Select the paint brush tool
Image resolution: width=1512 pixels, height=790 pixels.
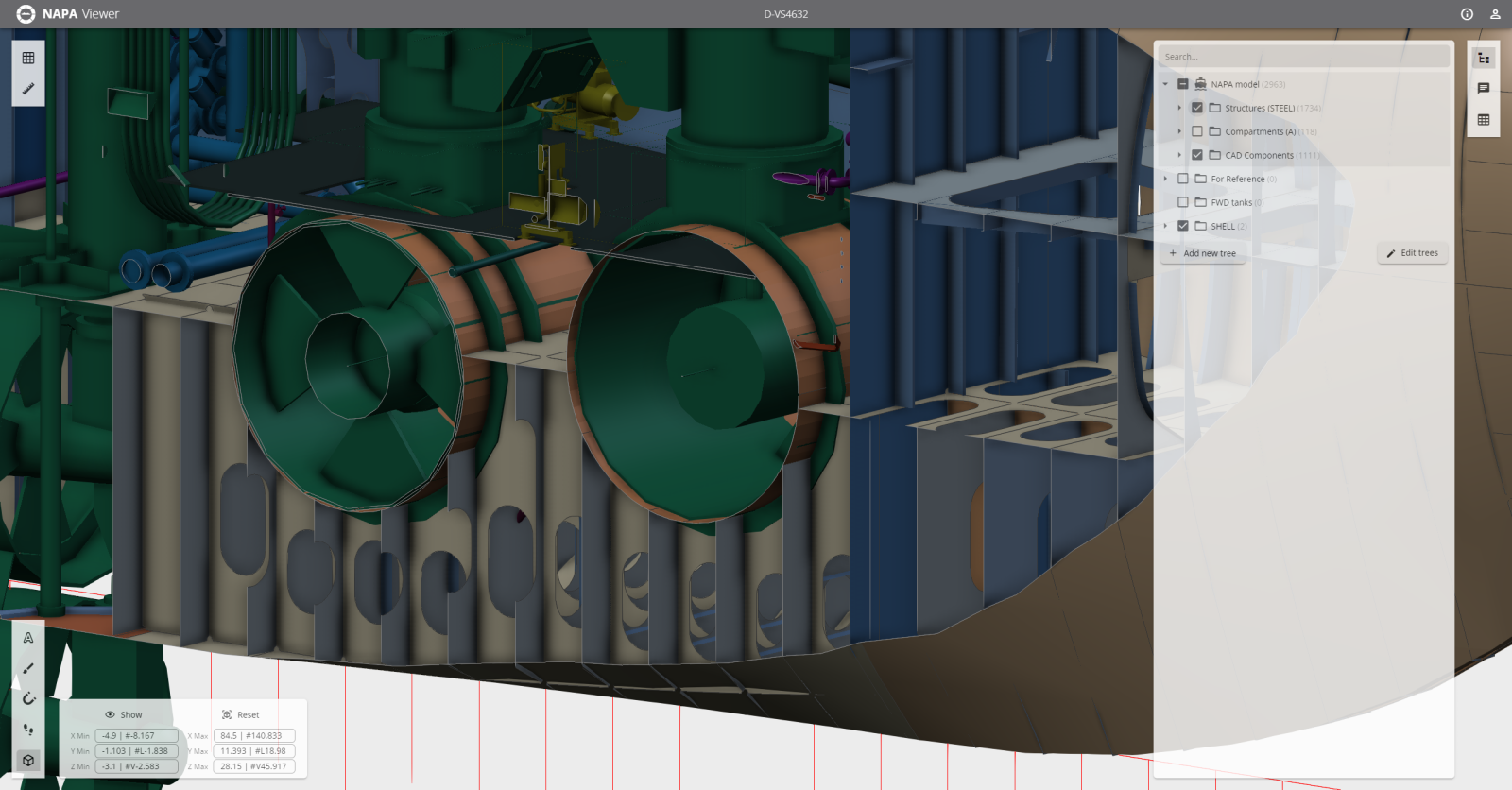point(28,668)
